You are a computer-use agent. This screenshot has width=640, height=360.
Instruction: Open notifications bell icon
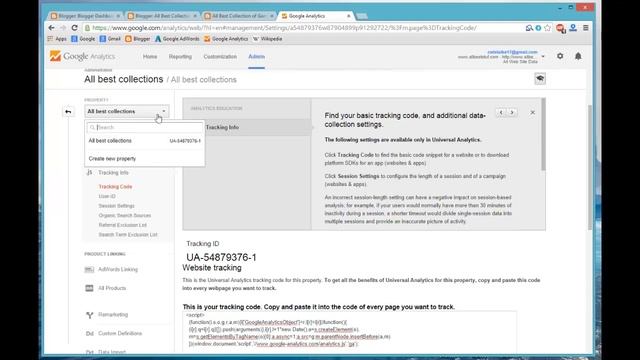[x=578, y=56]
